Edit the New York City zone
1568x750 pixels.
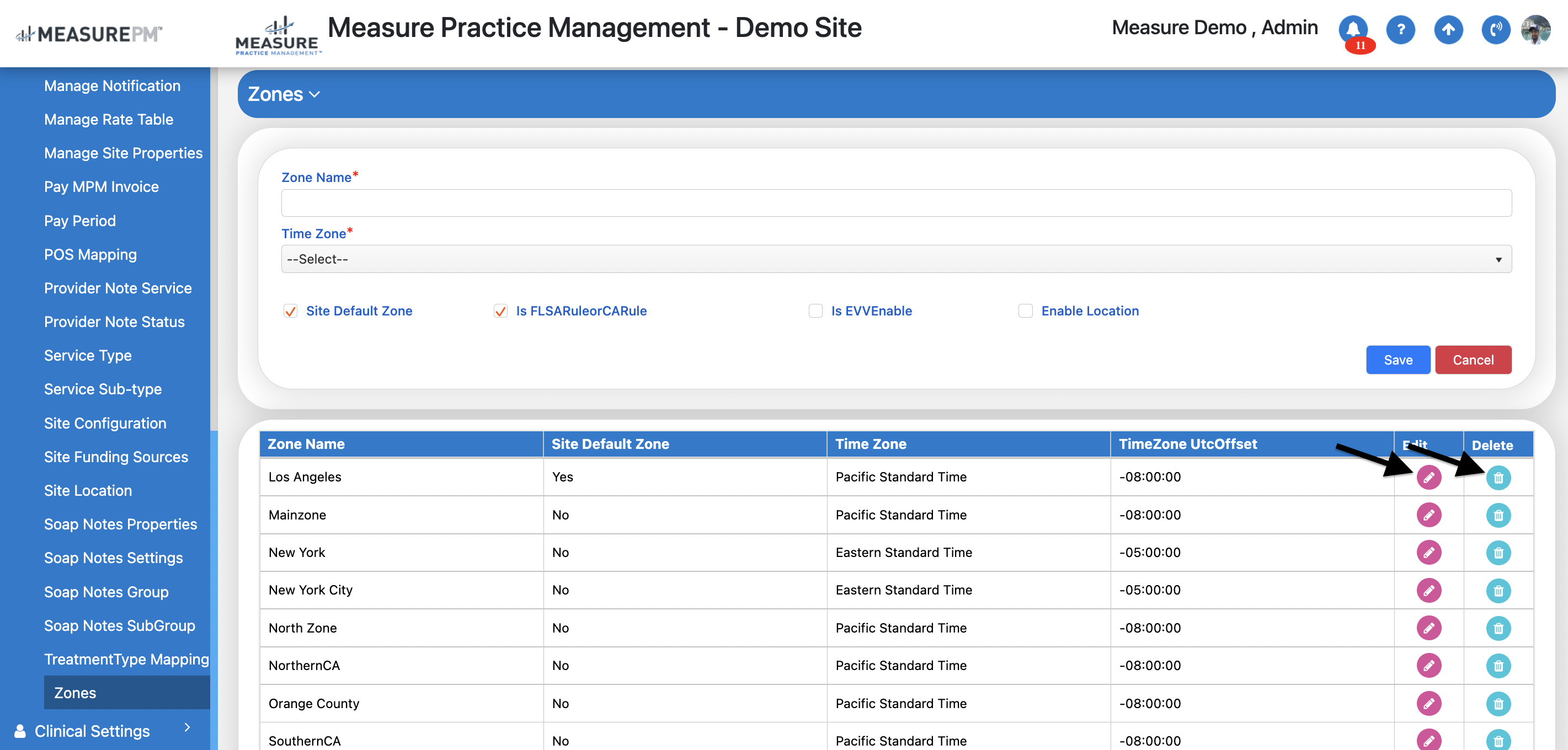coord(1428,591)
